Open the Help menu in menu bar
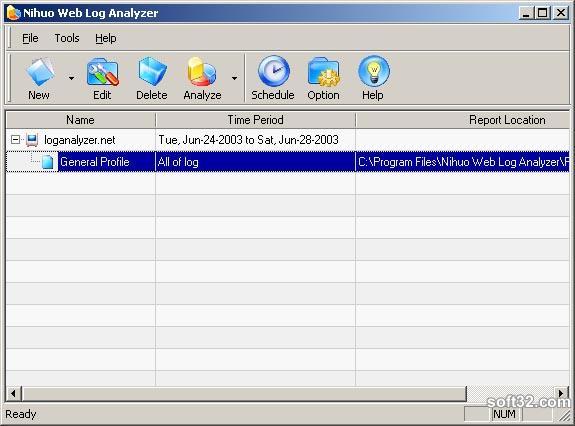This screenshot has height=426, width=575. point(106,38)
